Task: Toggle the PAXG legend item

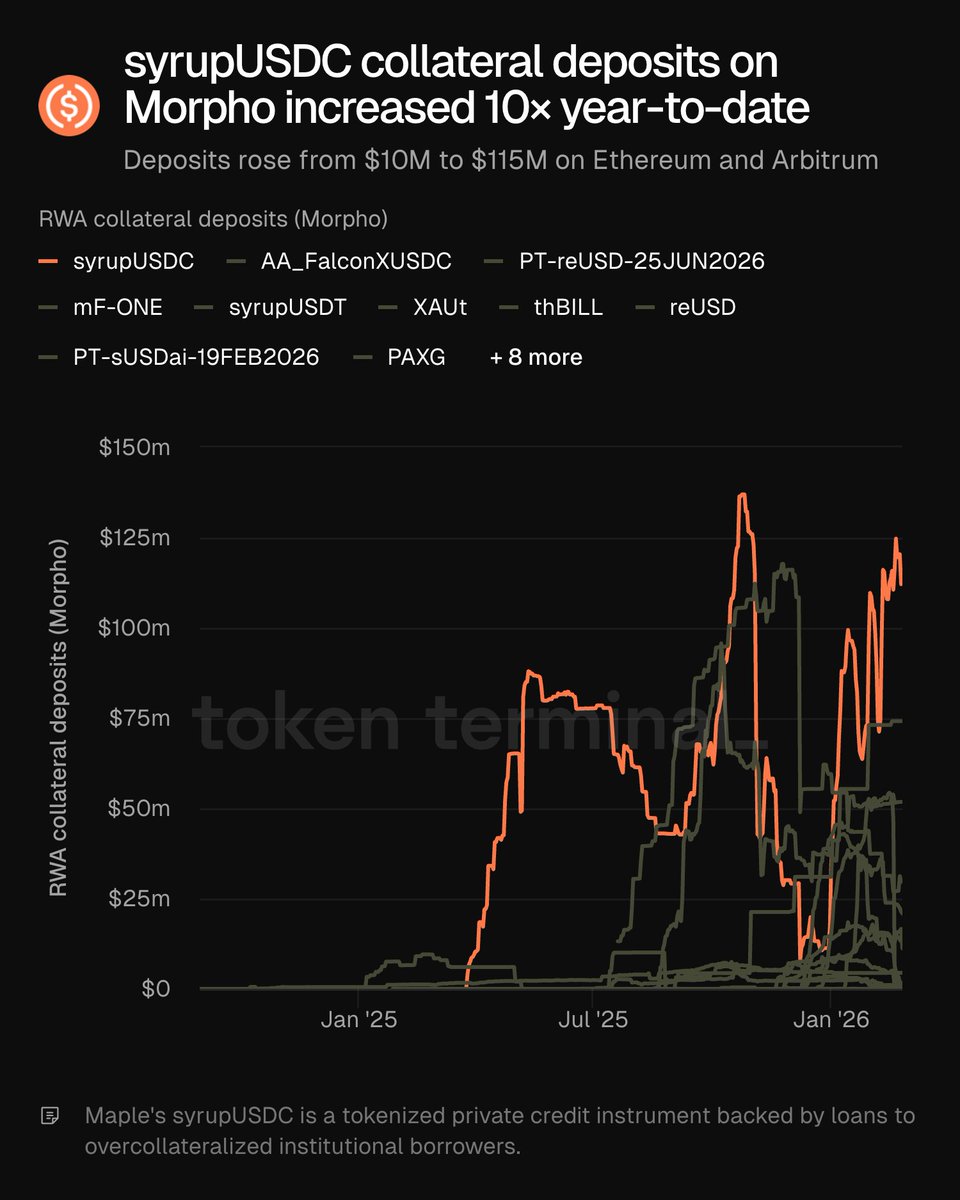Action: click(x=416, y=357)
